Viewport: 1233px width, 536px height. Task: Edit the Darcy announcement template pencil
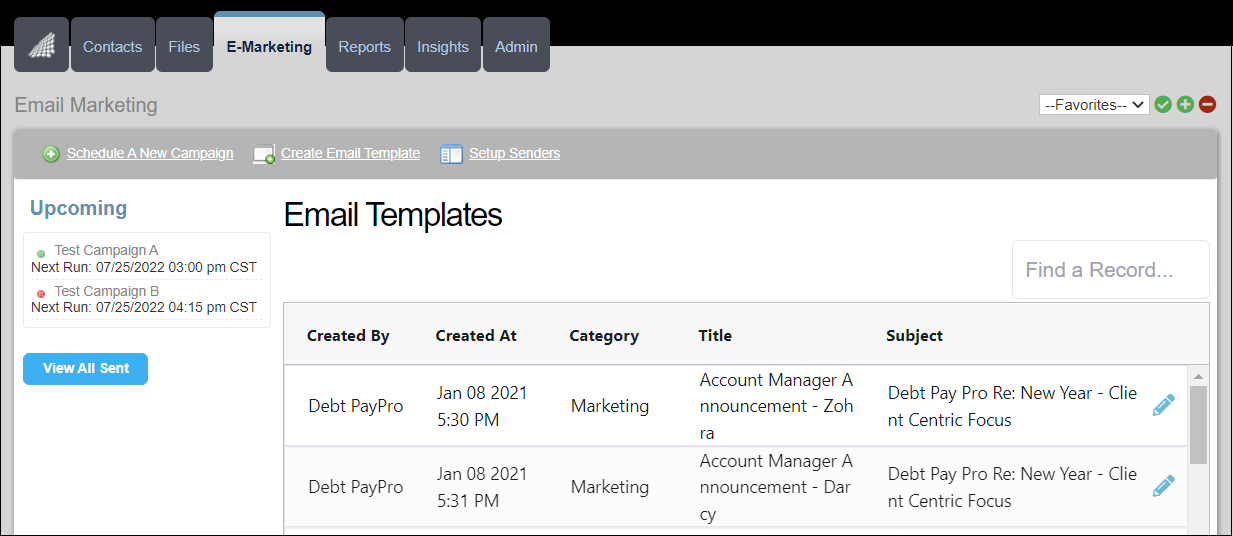pyautogui.click(x=1163, y=486)
